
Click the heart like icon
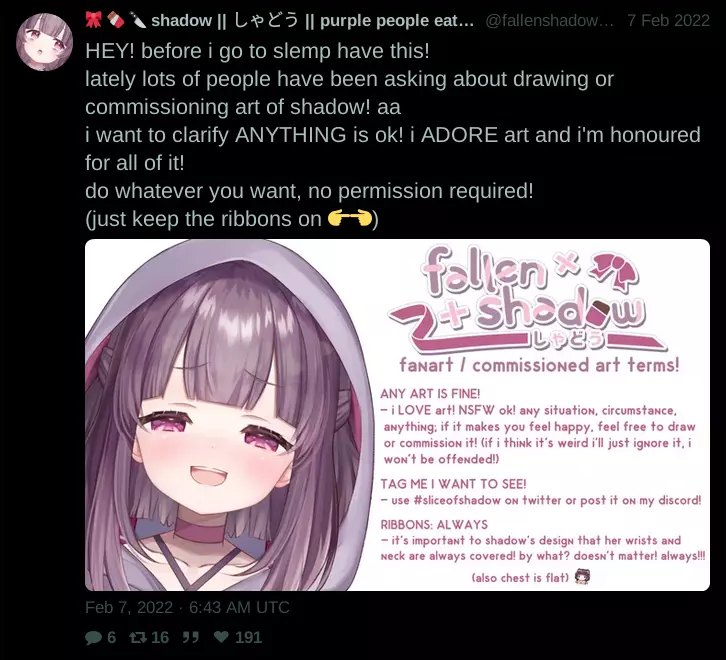click(x=221, y=637)
